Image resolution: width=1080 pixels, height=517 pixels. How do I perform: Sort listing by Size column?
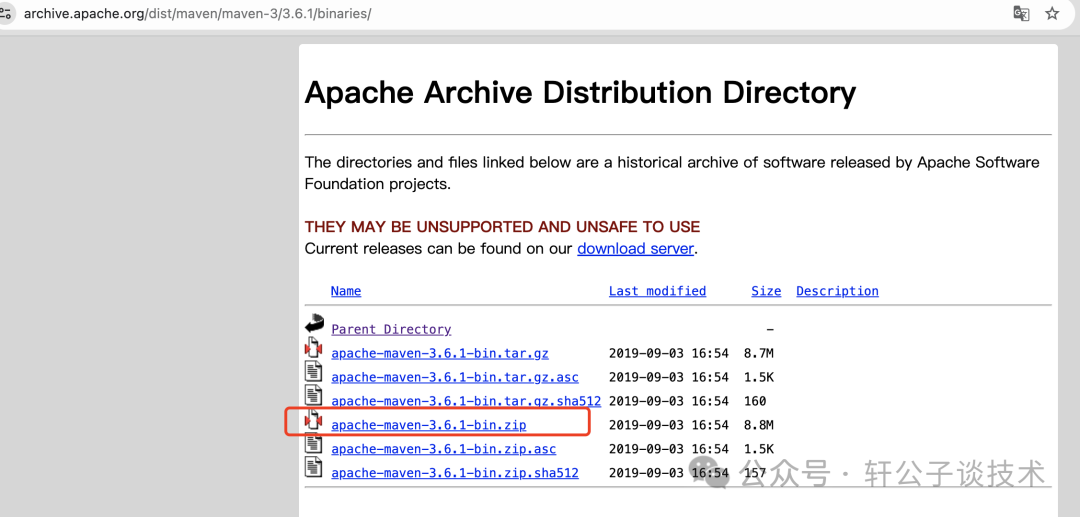tap(766, 291)
